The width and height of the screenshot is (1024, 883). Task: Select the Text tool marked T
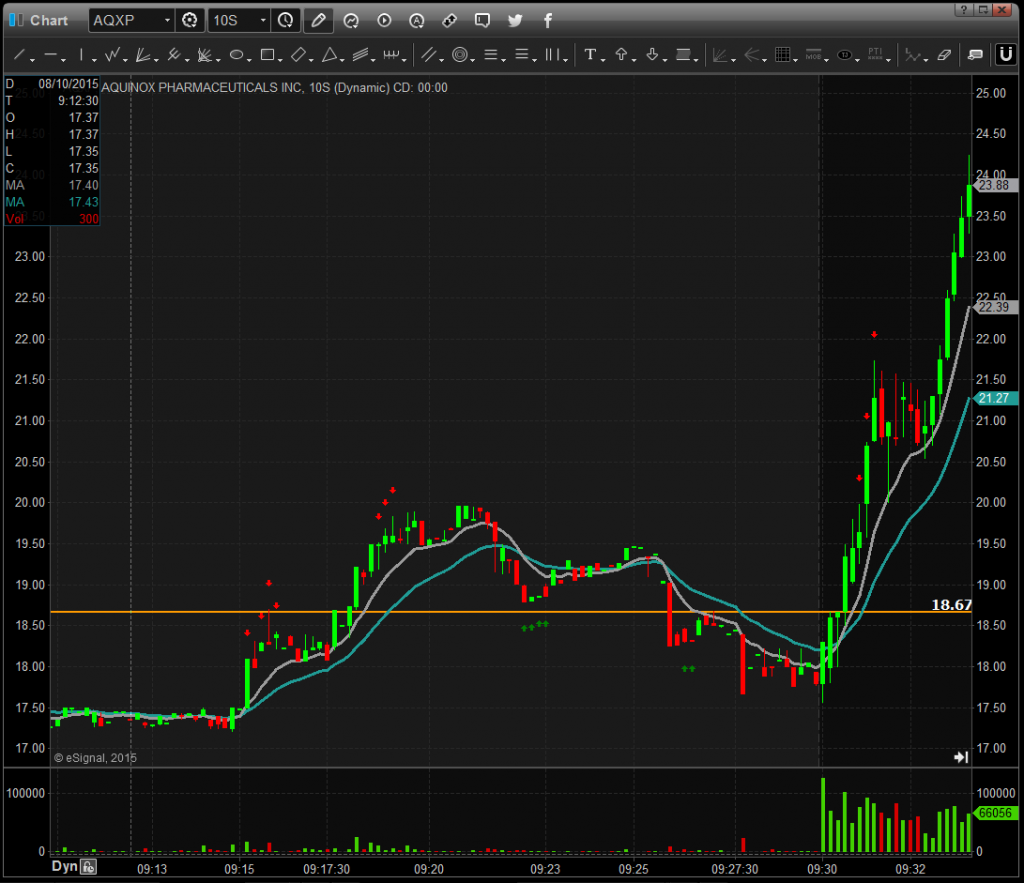pyautogui.click(x=590, y=55)
